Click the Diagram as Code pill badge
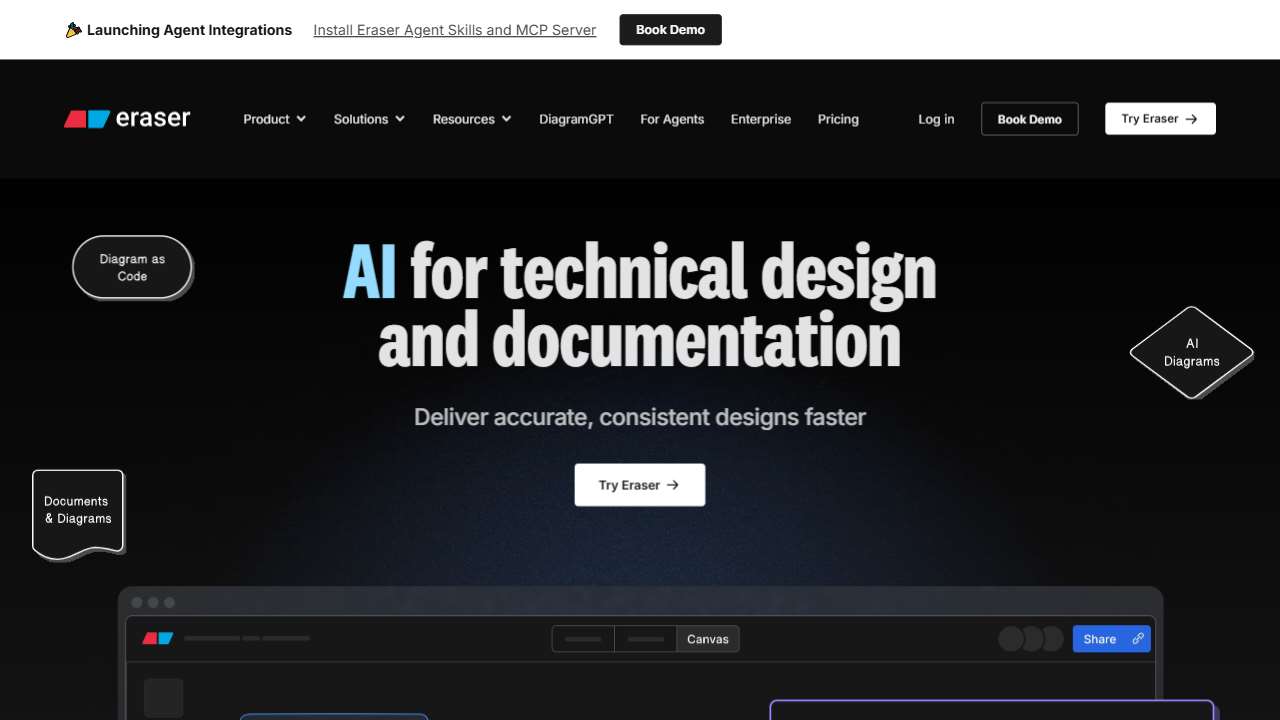 tap(132, 267)
